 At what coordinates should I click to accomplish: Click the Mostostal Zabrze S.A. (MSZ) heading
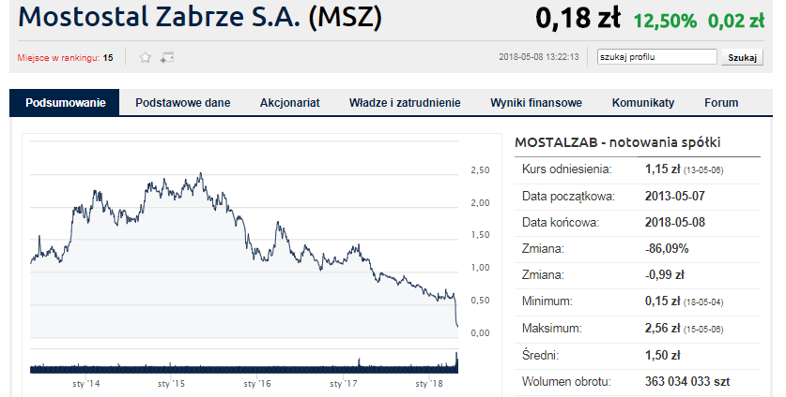click(x=200, y=17)
